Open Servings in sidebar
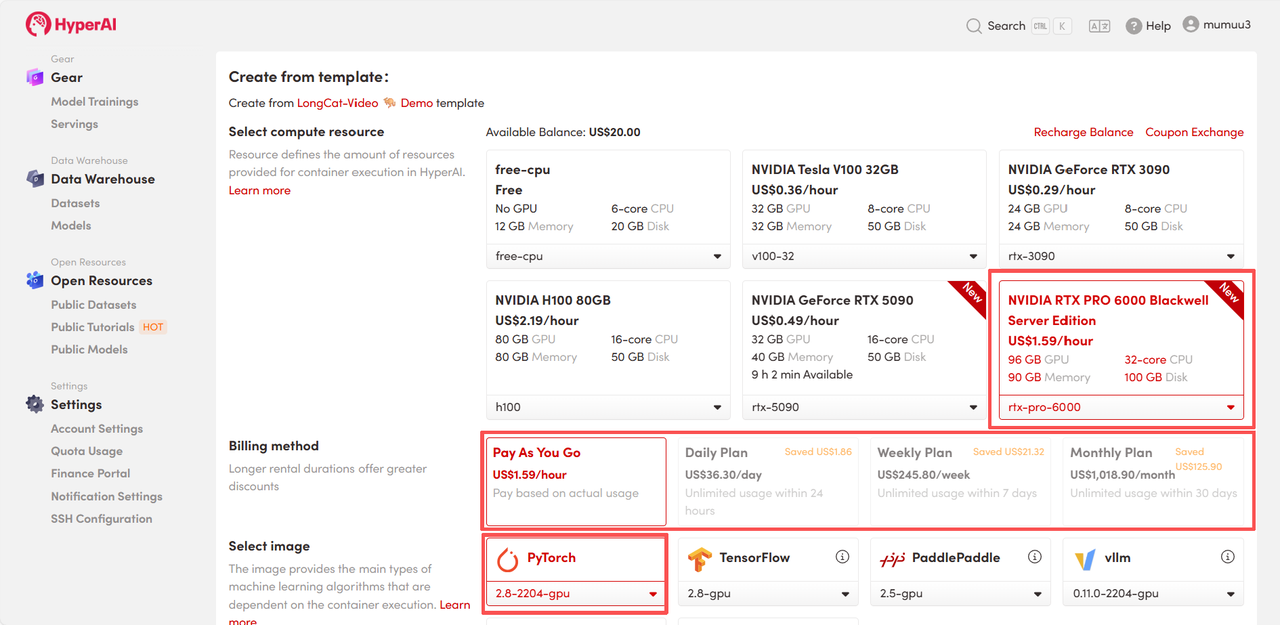Viewport: 1280px width, 625px height. coord(75,124)
